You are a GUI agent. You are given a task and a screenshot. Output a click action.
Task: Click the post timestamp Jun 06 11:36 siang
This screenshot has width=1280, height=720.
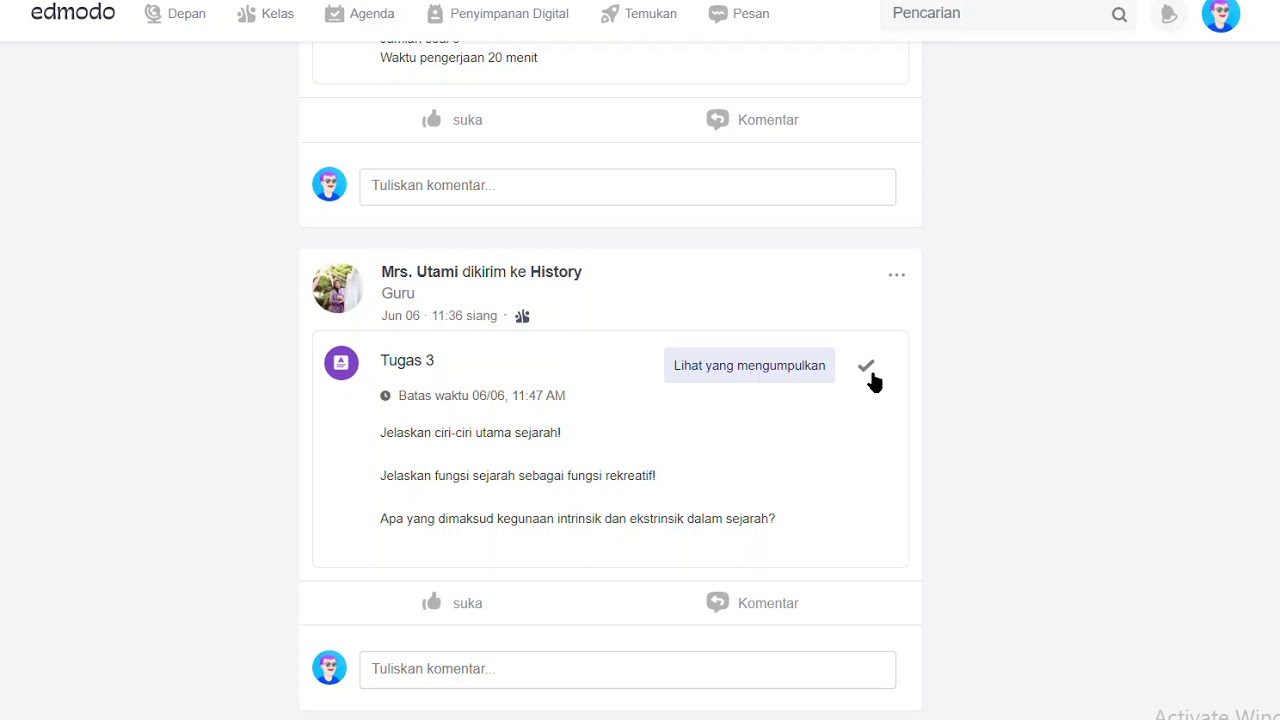(439, 316)
